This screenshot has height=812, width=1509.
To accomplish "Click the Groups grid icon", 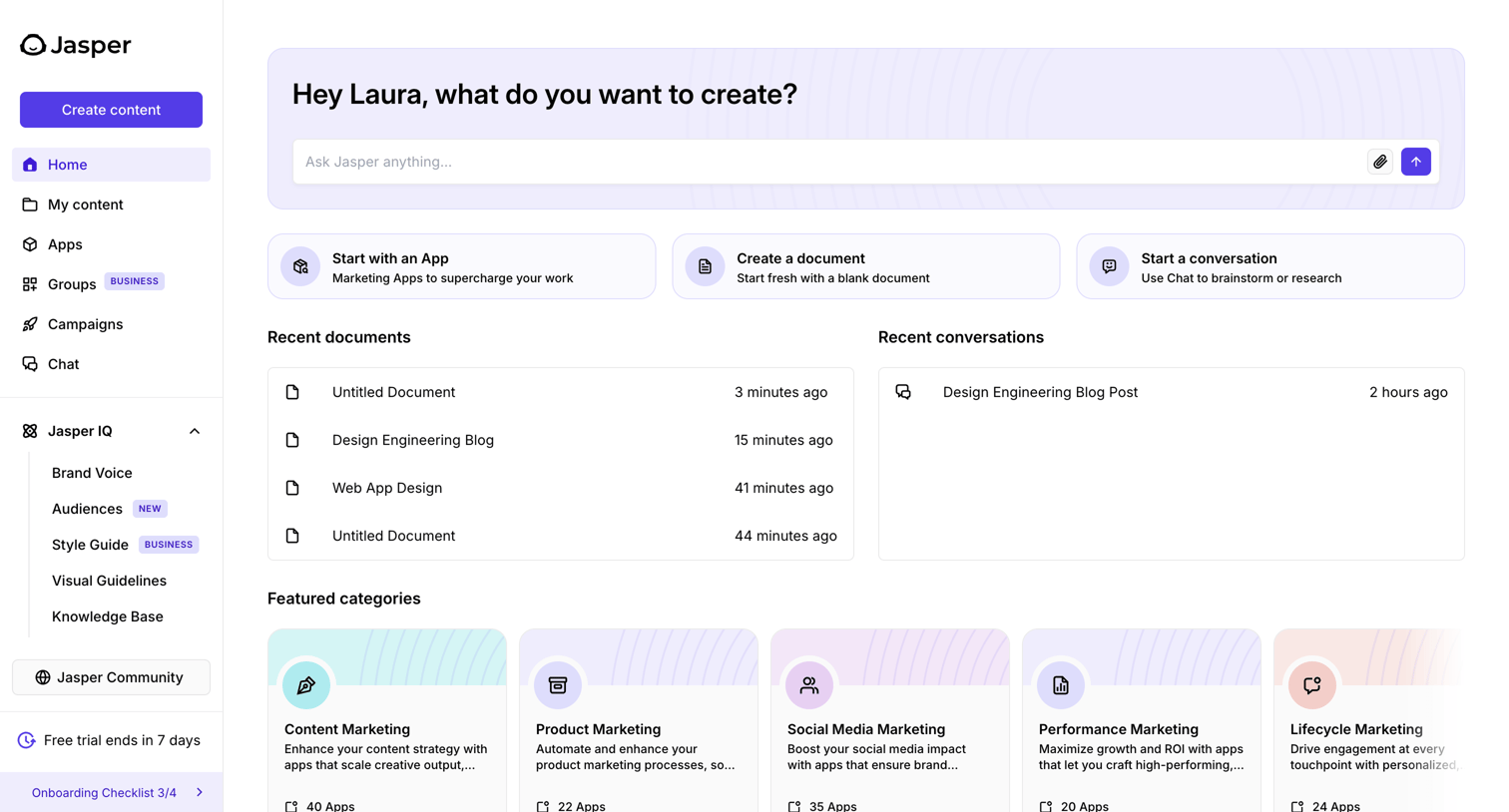I will (x=30, y=284).
